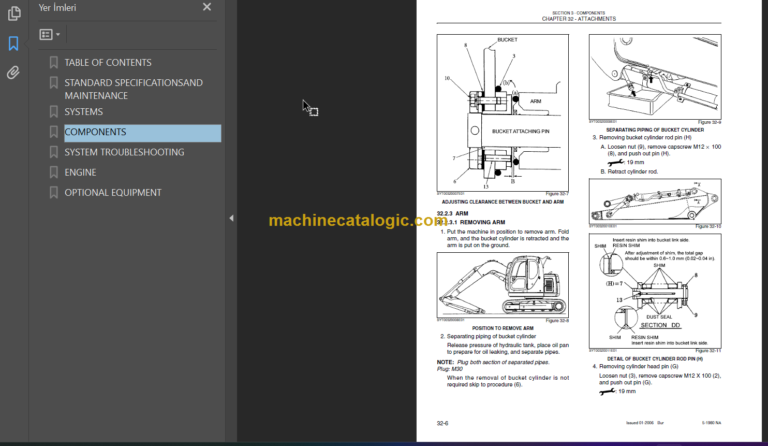This screenshot has width=768, height=446.
Task: Select the highlighted COMPONENTS bookmark
Action: click(x=95, y=132)
